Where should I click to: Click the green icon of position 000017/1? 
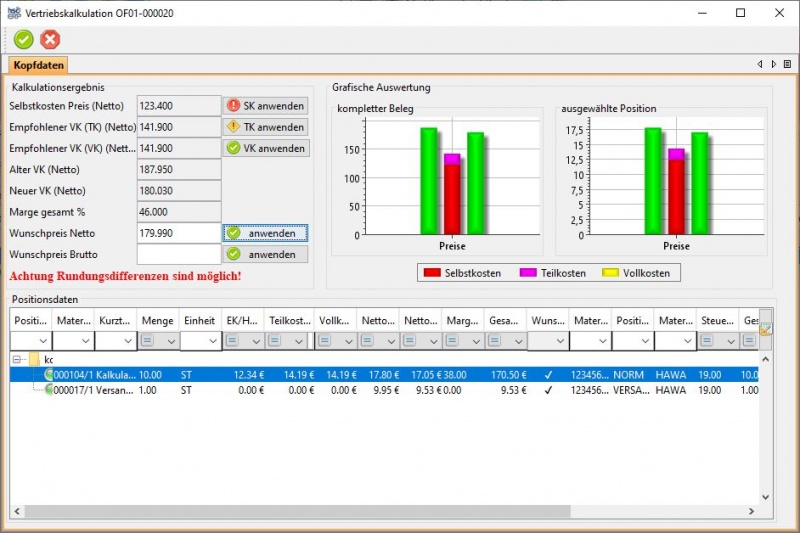(x=49, y=391)
